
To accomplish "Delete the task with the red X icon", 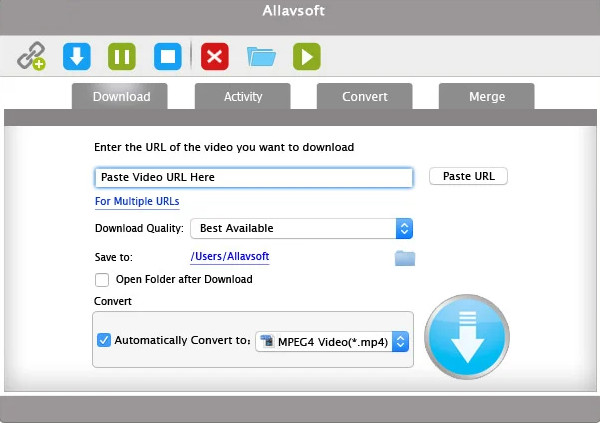I will coord(215,56).
